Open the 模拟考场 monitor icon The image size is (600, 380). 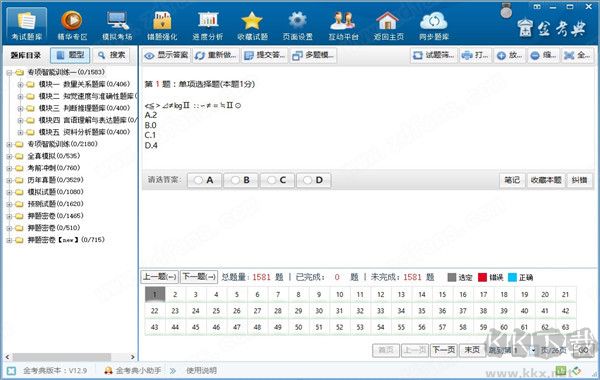[x=117, y=21]
